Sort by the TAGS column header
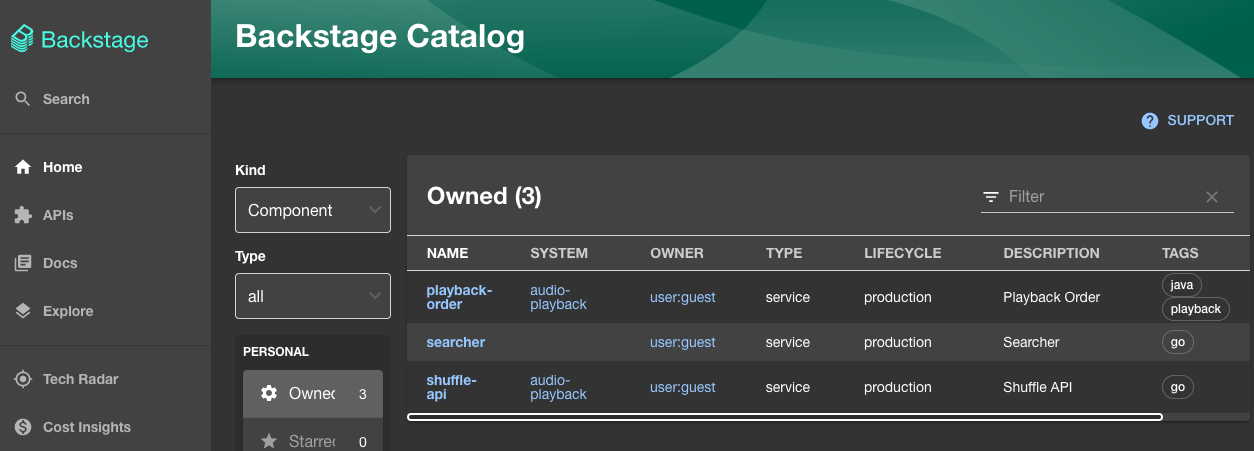The height and width of the screenshot is (451, 1254). (x=1180, y=253)
